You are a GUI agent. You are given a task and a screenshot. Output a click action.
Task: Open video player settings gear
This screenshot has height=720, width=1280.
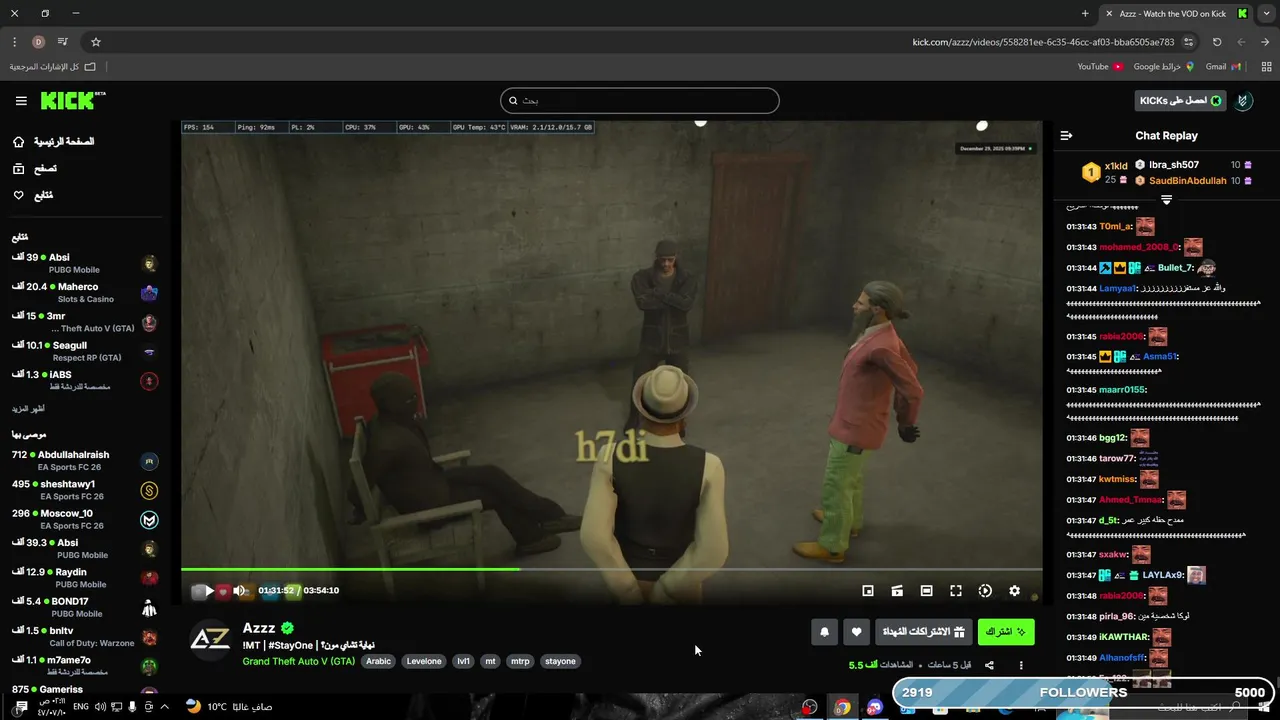(x=1014, y=591)
